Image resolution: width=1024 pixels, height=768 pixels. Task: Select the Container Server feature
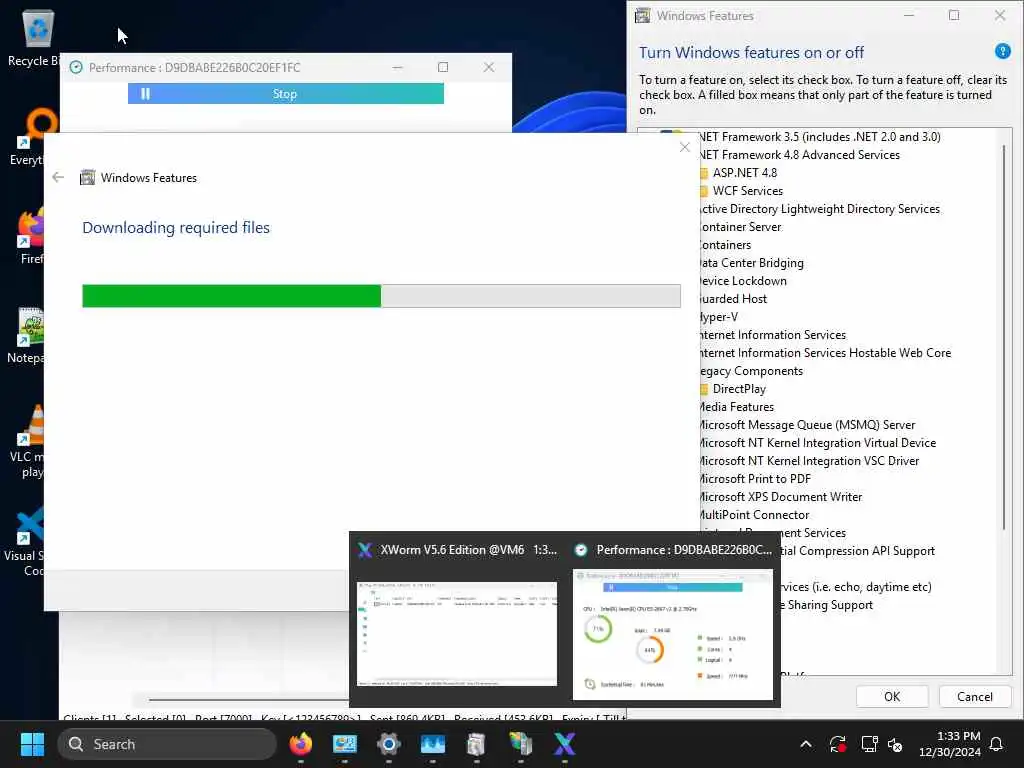739,227
